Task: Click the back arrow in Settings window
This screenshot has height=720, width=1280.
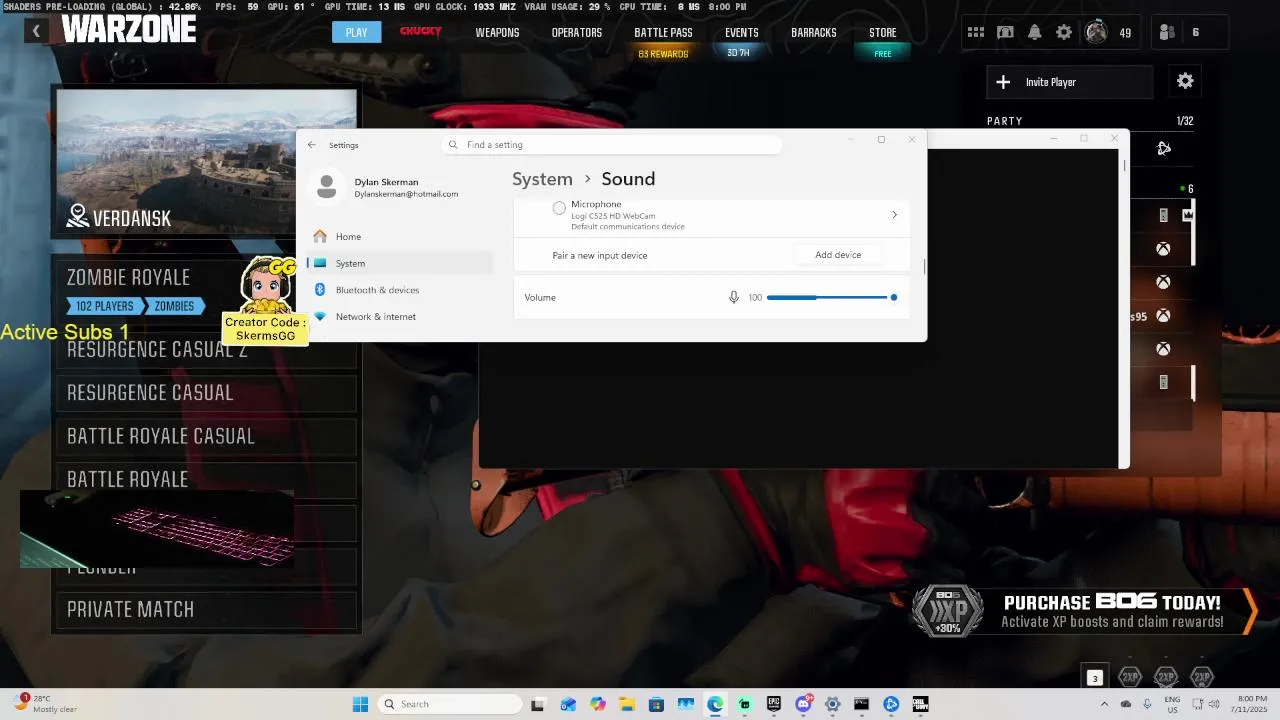Action: (x=312, y=145)
